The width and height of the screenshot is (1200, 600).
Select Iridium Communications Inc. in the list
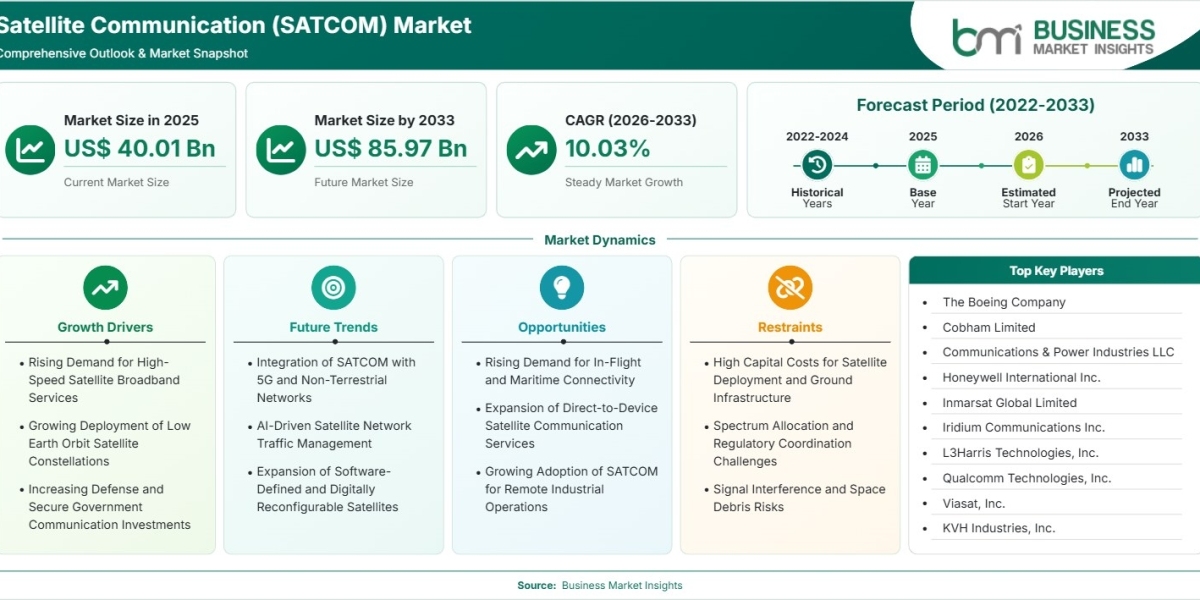coord(1023,427)
